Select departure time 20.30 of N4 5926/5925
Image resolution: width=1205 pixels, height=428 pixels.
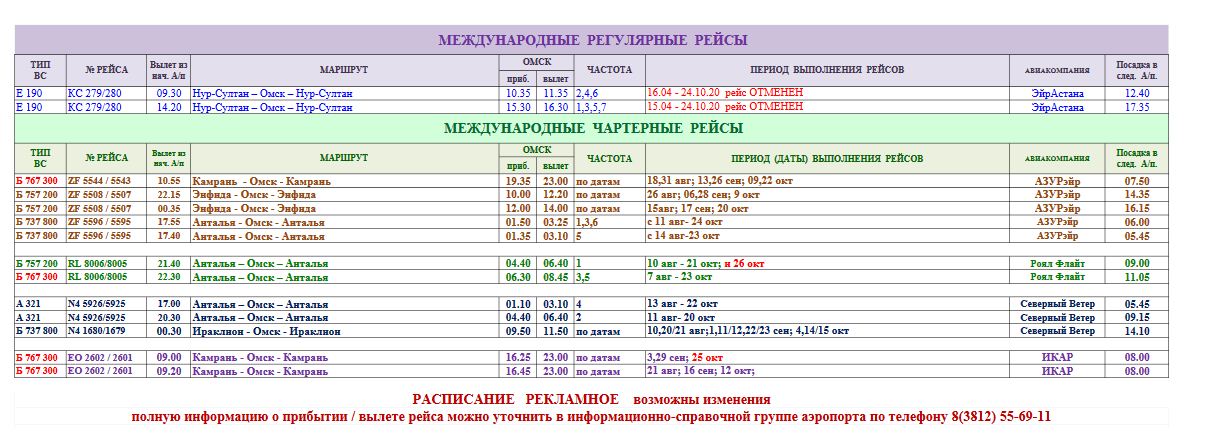(x=169, y=317)
